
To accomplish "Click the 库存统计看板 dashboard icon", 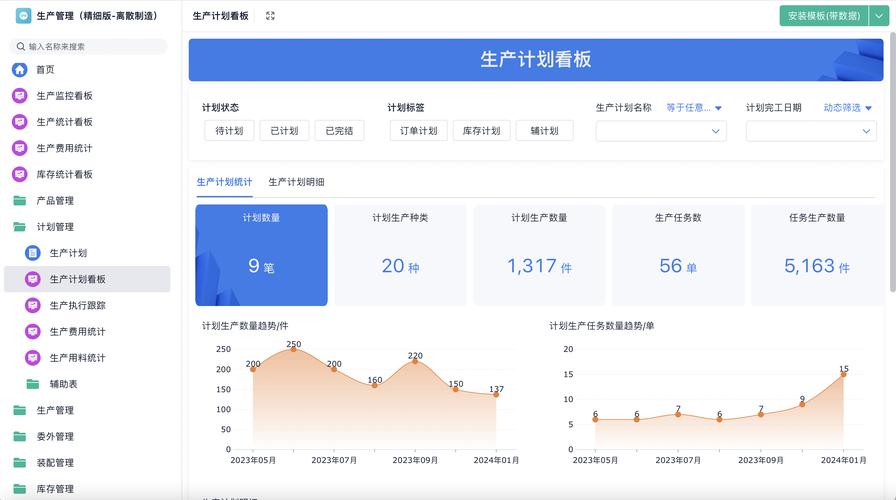I will (x=20, y=174).
